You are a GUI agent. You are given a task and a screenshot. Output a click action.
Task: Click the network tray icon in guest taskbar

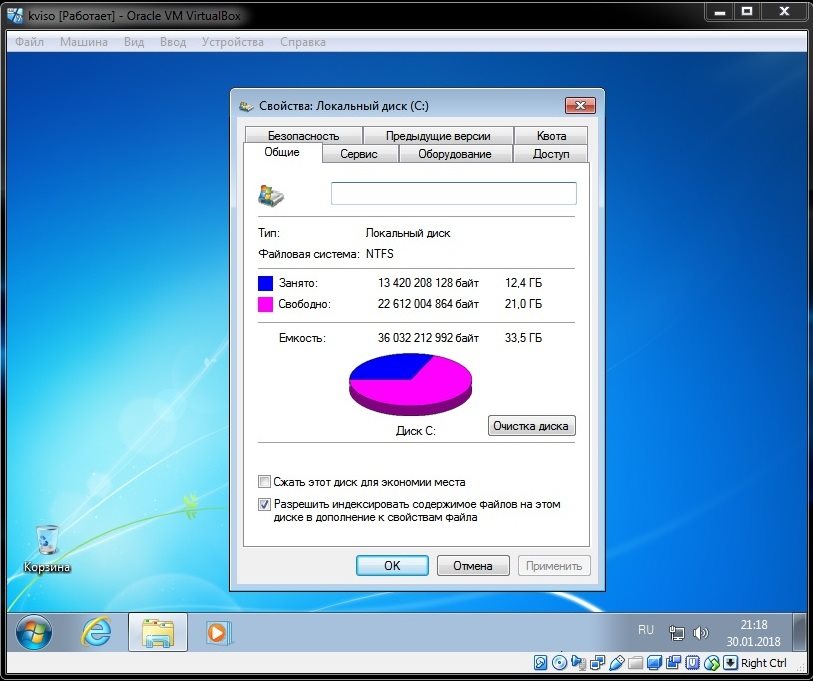tap(676, 633)
